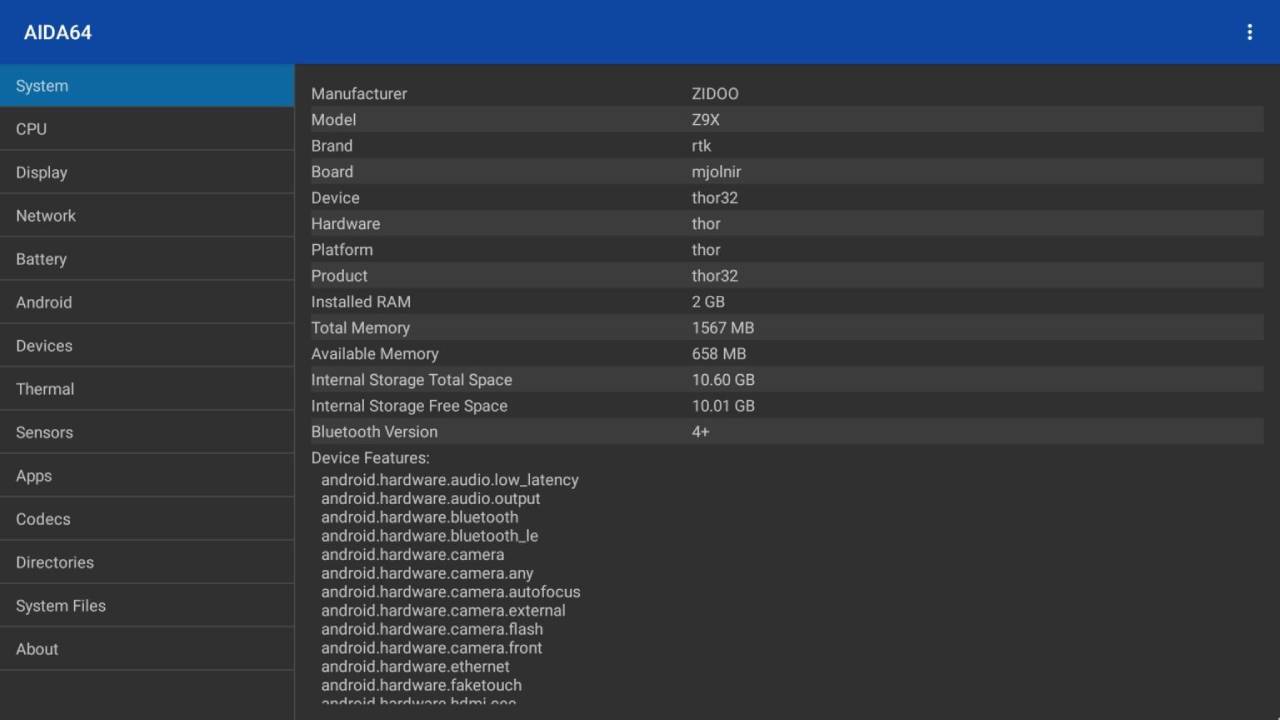Open the CPU section

pos(147,129)
